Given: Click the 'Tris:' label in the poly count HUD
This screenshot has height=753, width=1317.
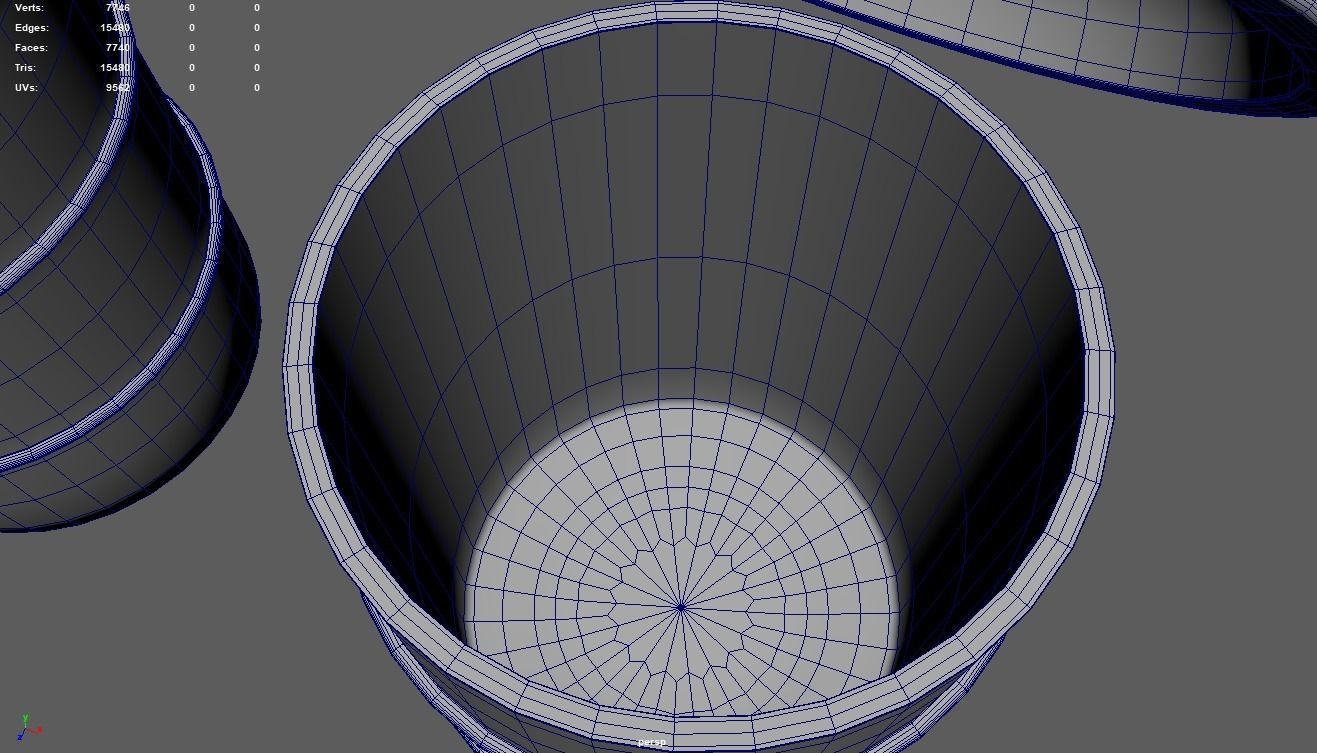Looking at the screenshot, I should pos(25,67).
